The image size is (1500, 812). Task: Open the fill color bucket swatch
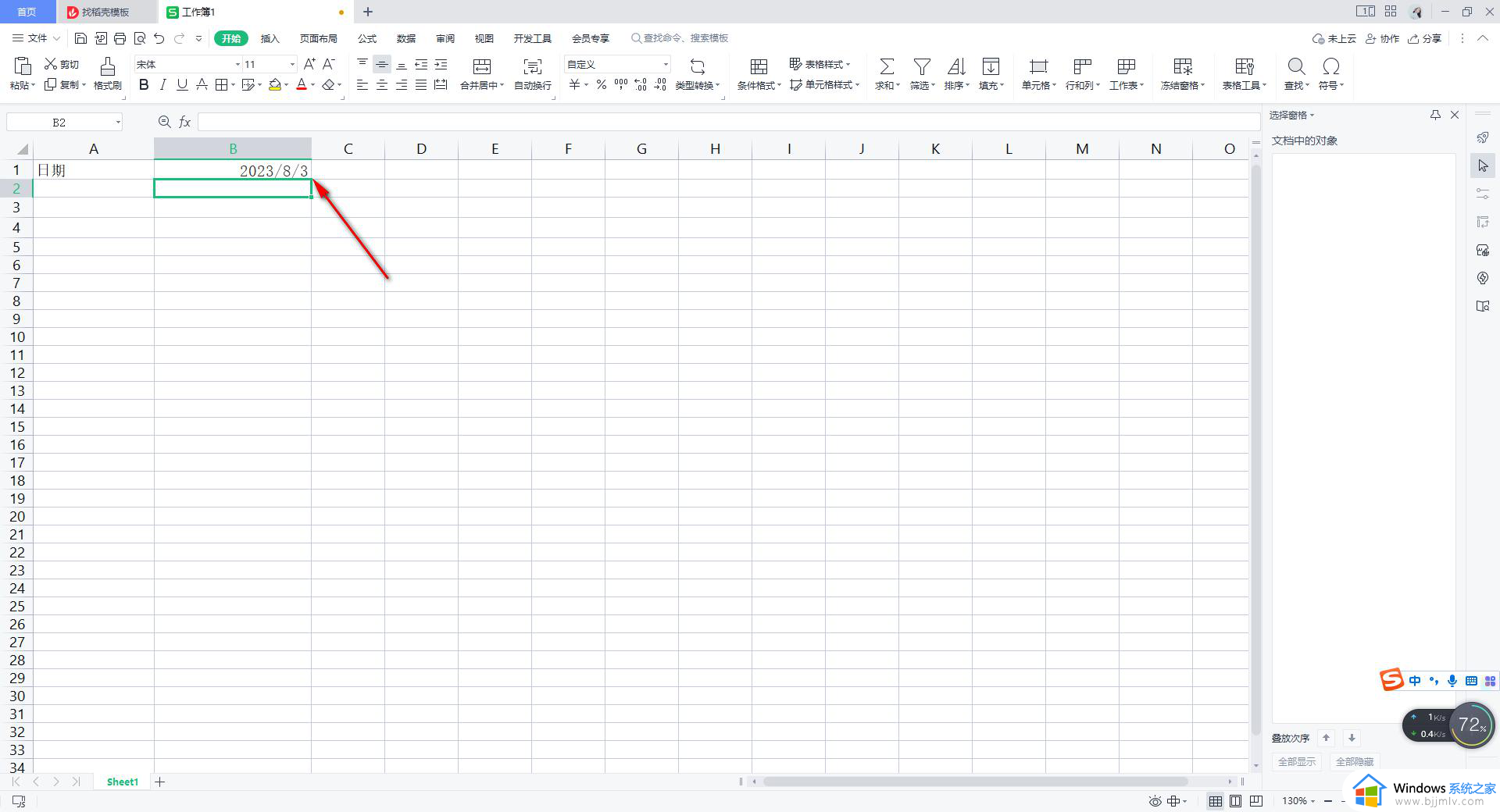[x=275, y=84]
